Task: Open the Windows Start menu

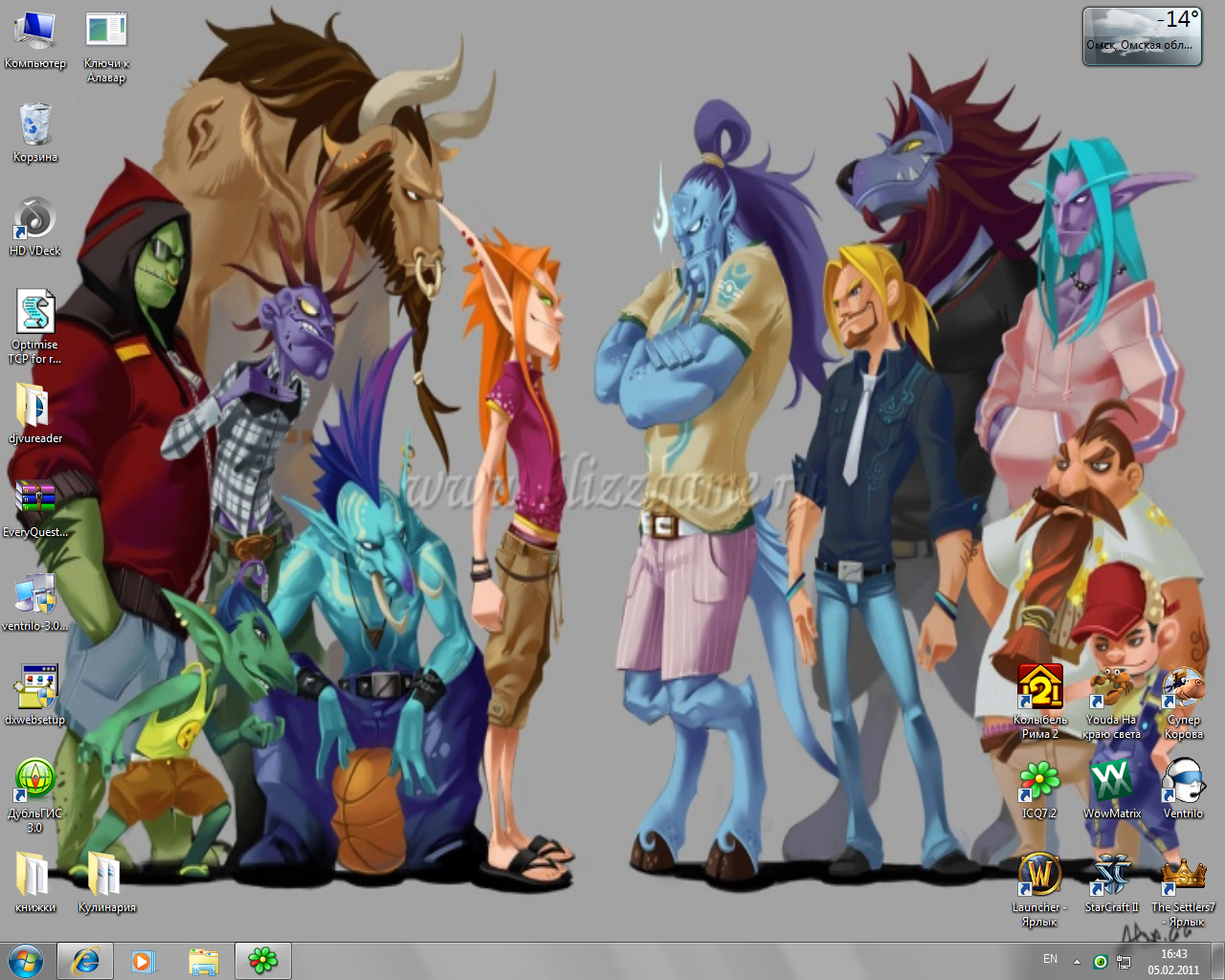Action: tap(26, 961)
